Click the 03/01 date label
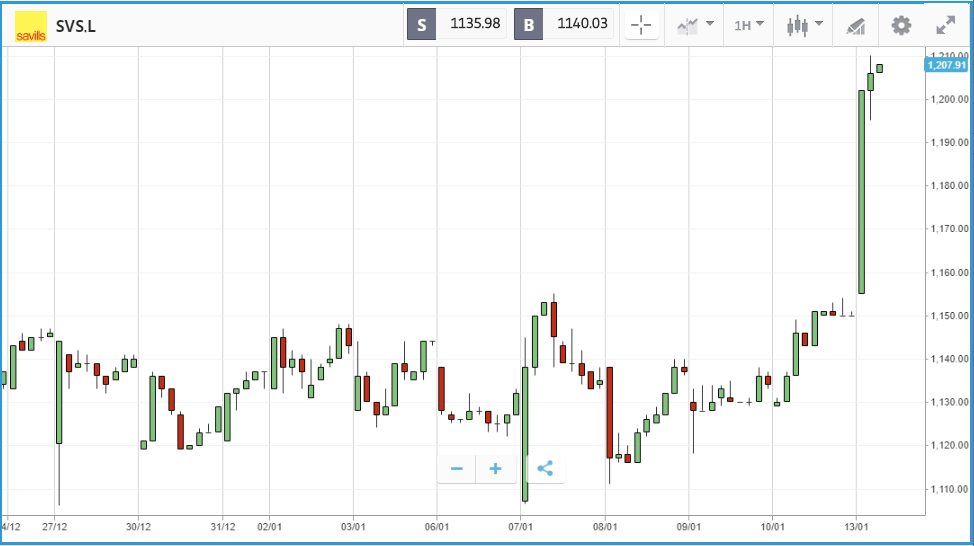The image size is (974, 546). (353, 527)
